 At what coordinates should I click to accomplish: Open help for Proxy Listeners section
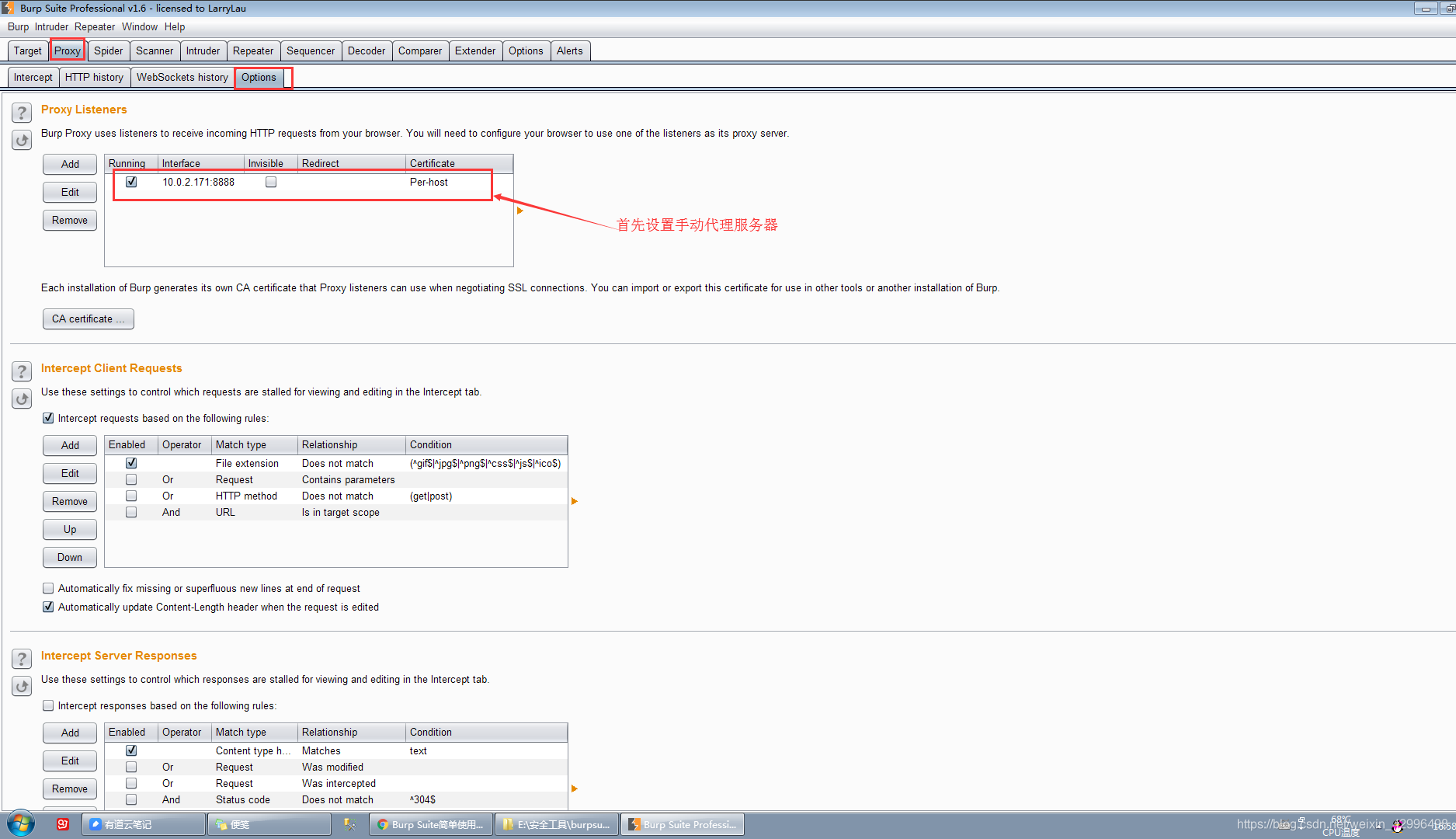click(x=22, y=113)
